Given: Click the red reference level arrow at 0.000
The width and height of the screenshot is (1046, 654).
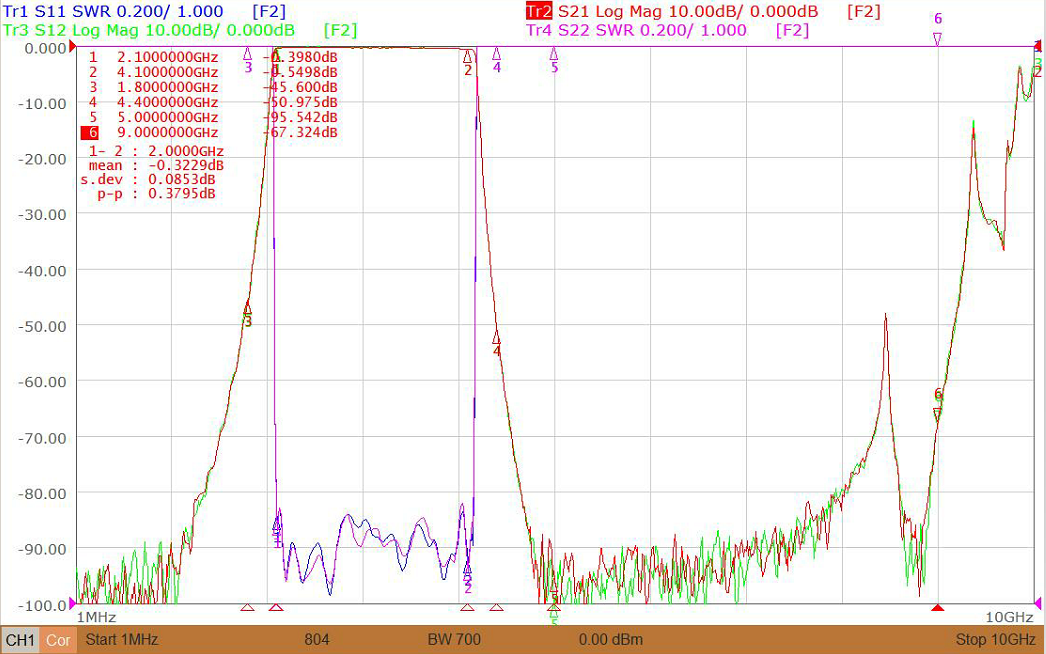Looking at the screenshot, I should pyautogui.click(x=72, y=48).
